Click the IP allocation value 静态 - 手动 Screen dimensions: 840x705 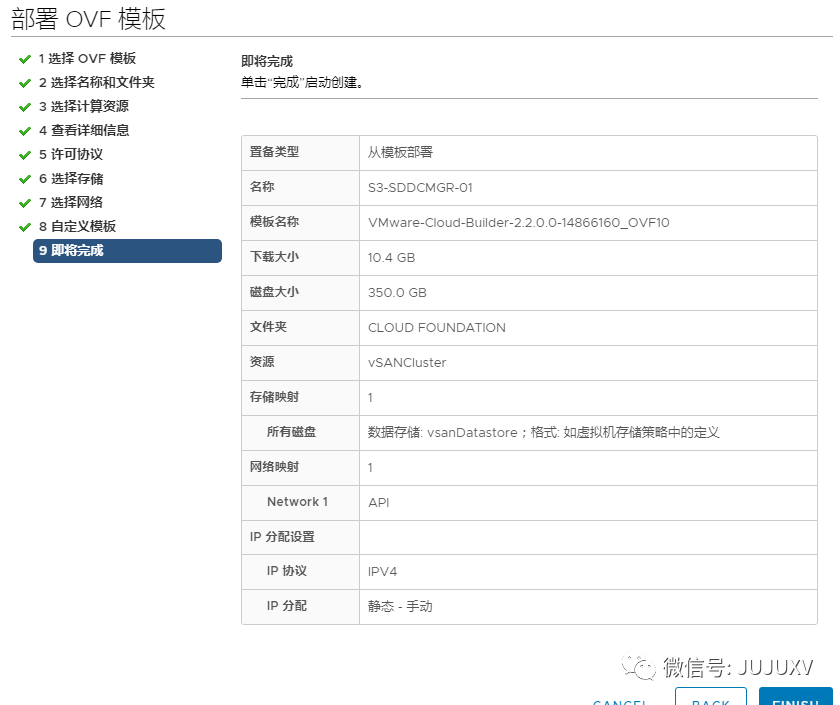400,606
